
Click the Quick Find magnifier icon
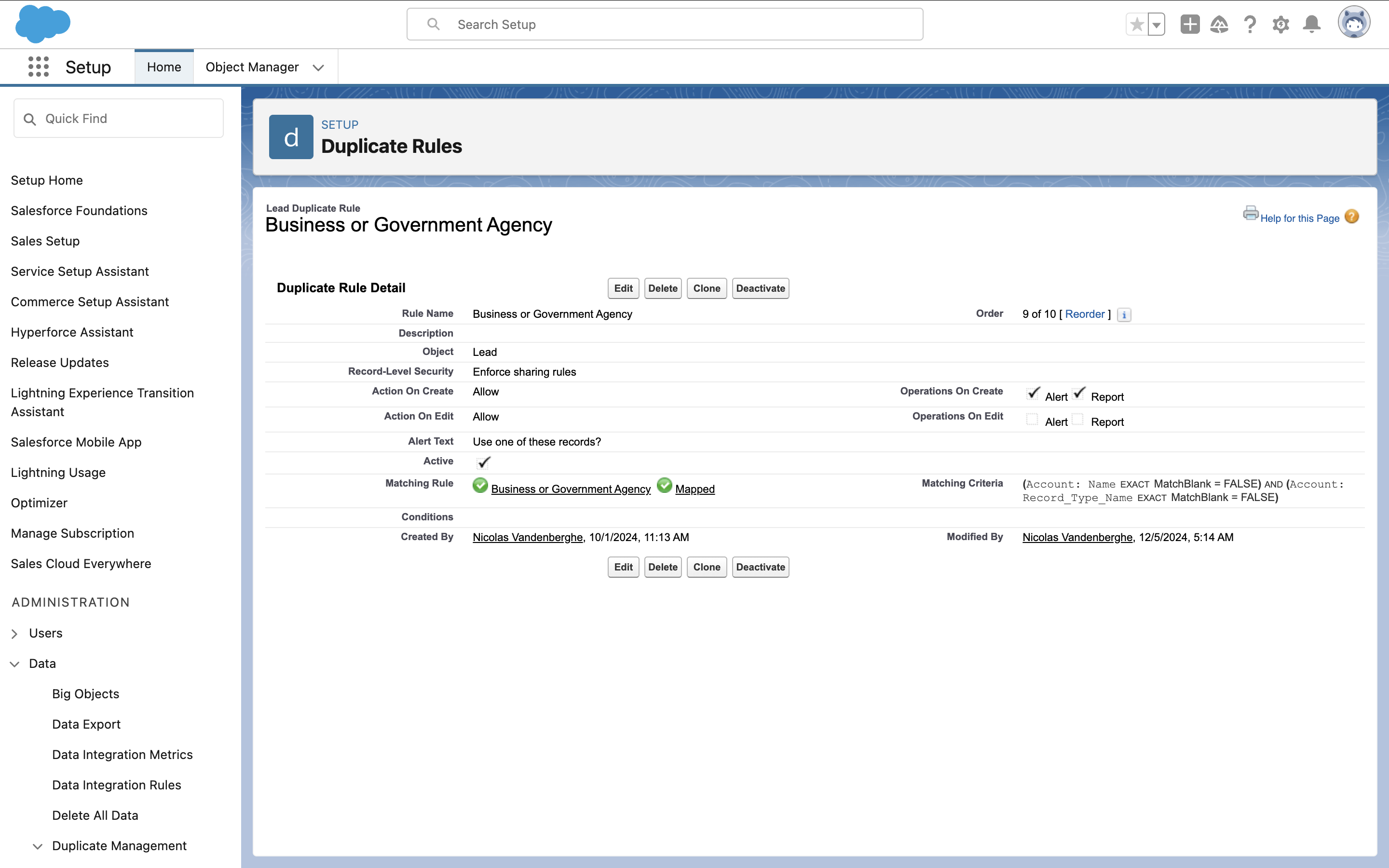pyautogui.click(x=30, y=119)
